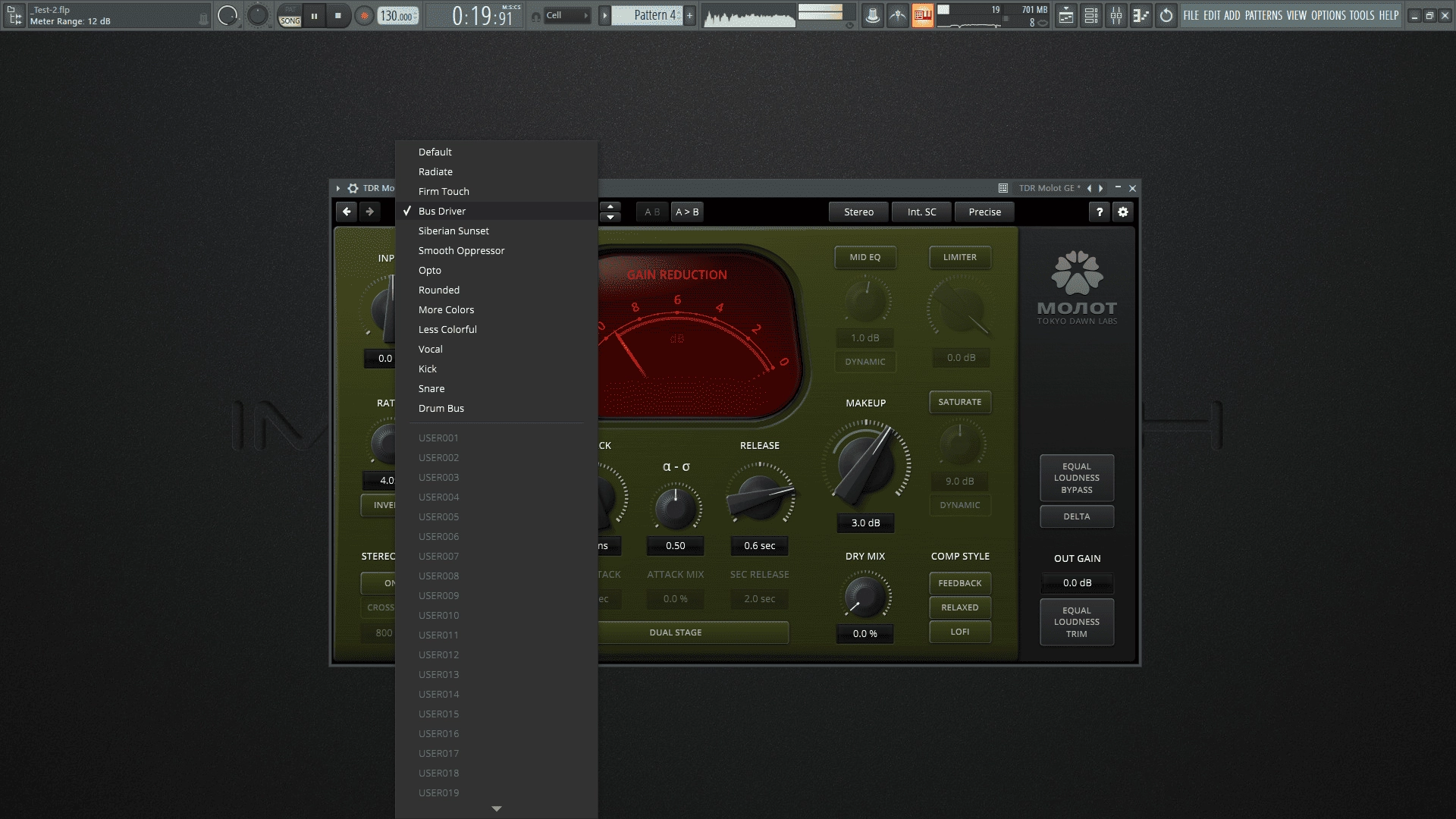Image resolution: width=1456 pixels, height=819 pixels.
Task: Click the A>B copy button
Action: point(687,212)
